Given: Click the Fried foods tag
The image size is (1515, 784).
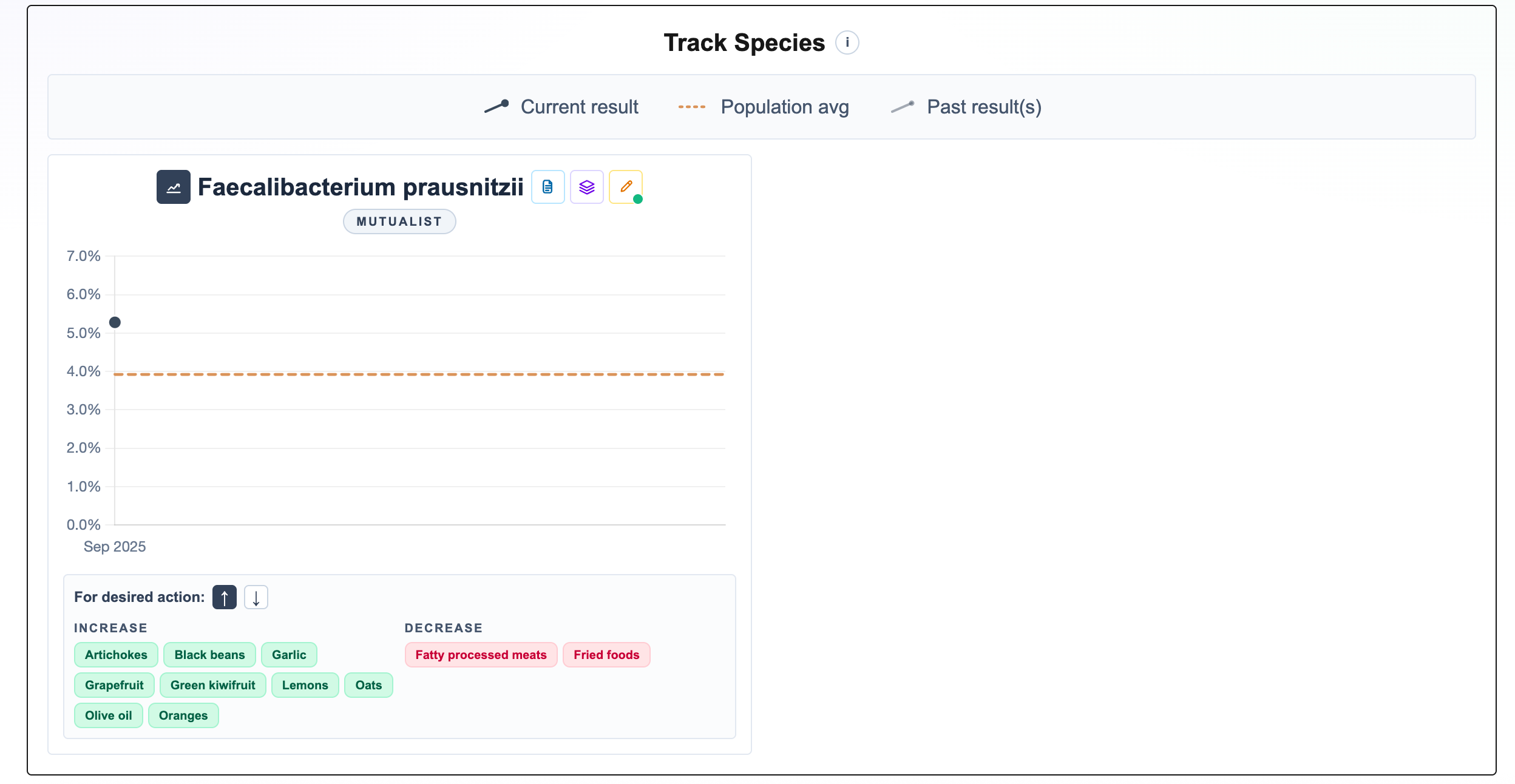Looking at the screenshot, I should coord(606,655).
